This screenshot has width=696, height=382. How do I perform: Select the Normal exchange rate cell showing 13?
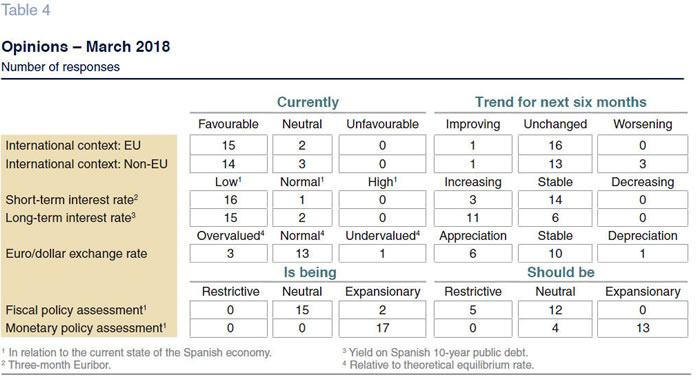point(302,254)
